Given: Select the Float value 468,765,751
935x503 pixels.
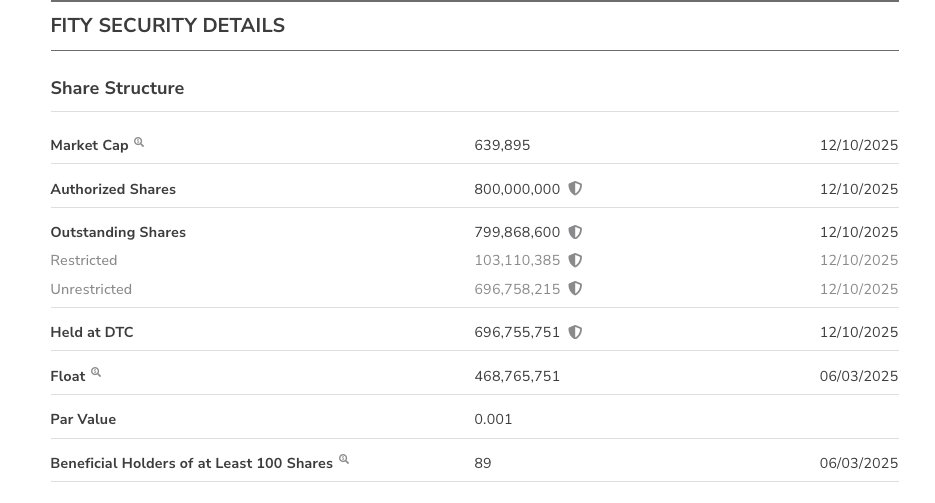Looking at the screenshot, I should pyautogui.click(x=517, y=376).
